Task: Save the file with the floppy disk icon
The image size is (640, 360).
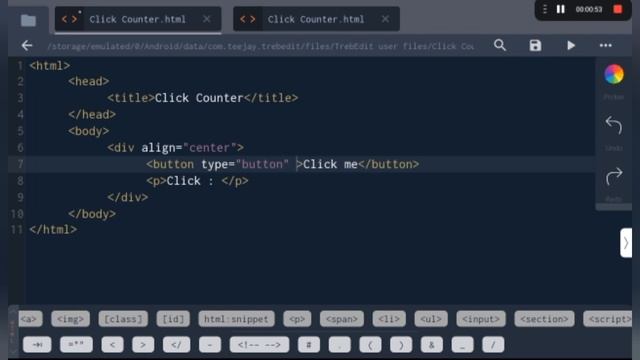Action: click(535, 45)
